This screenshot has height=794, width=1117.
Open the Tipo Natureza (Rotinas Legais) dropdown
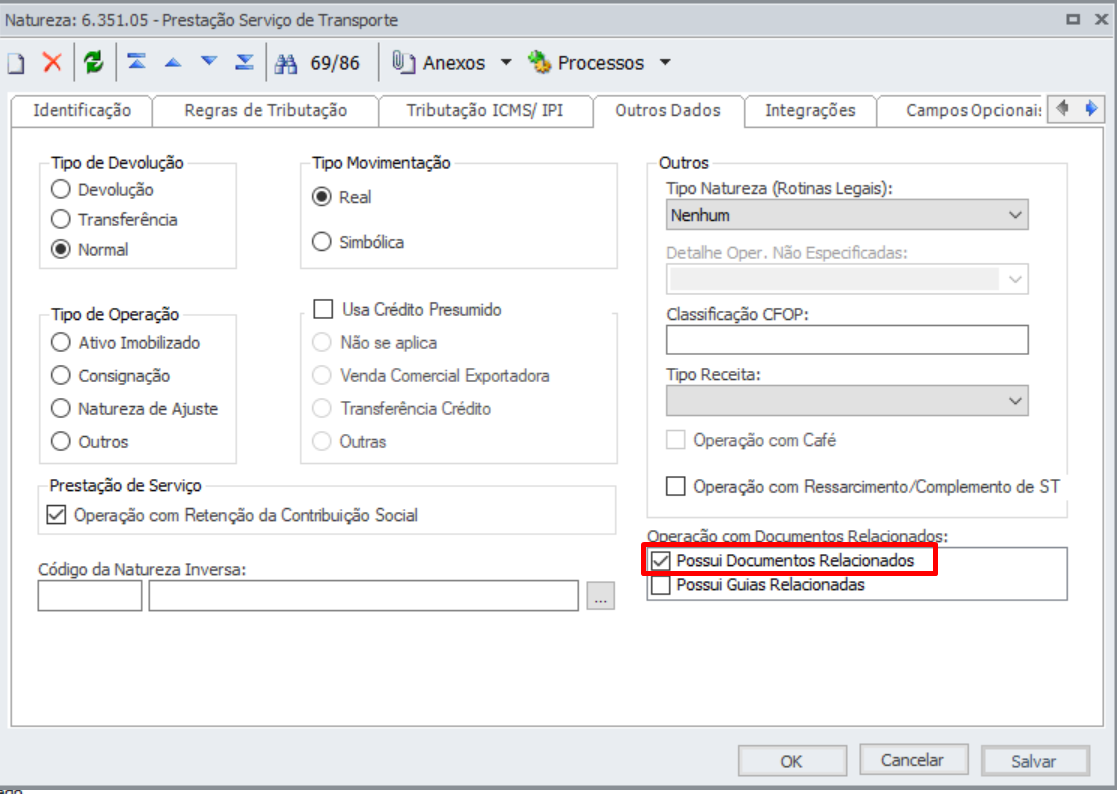click(x=846, y=215)
